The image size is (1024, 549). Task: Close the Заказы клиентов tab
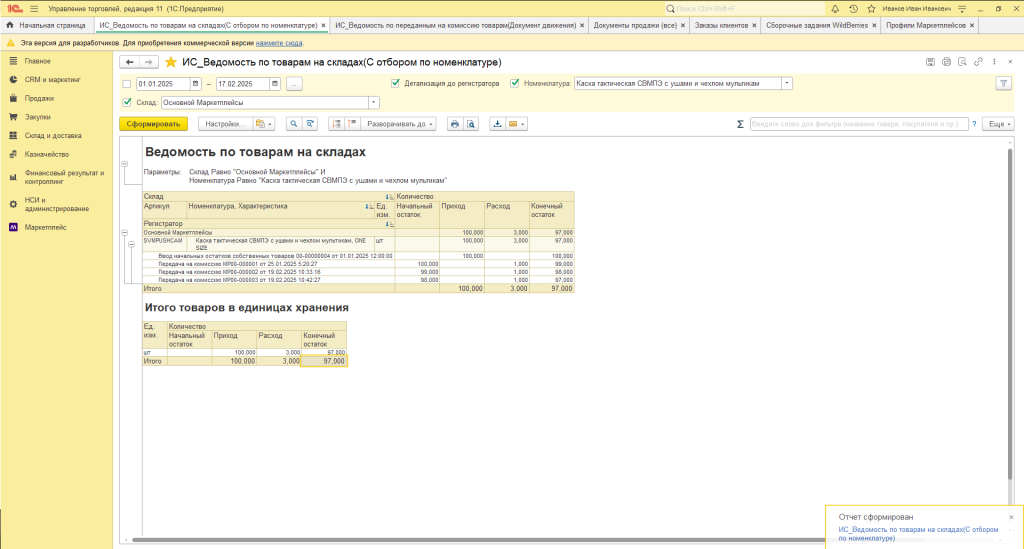click(x=754, y=25)
